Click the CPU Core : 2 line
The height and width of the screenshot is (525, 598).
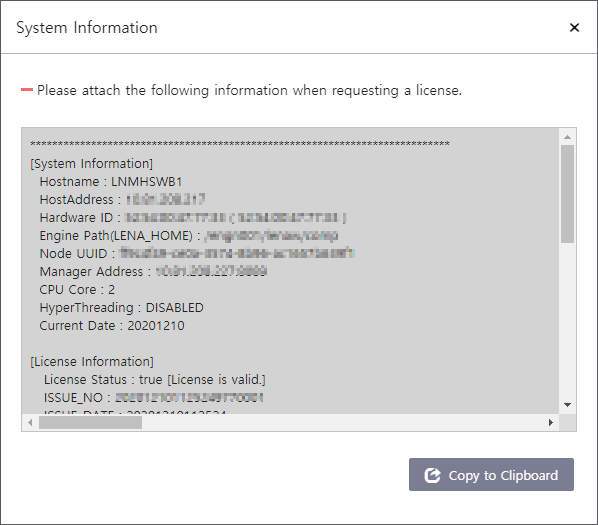click(x=77, y=289)
